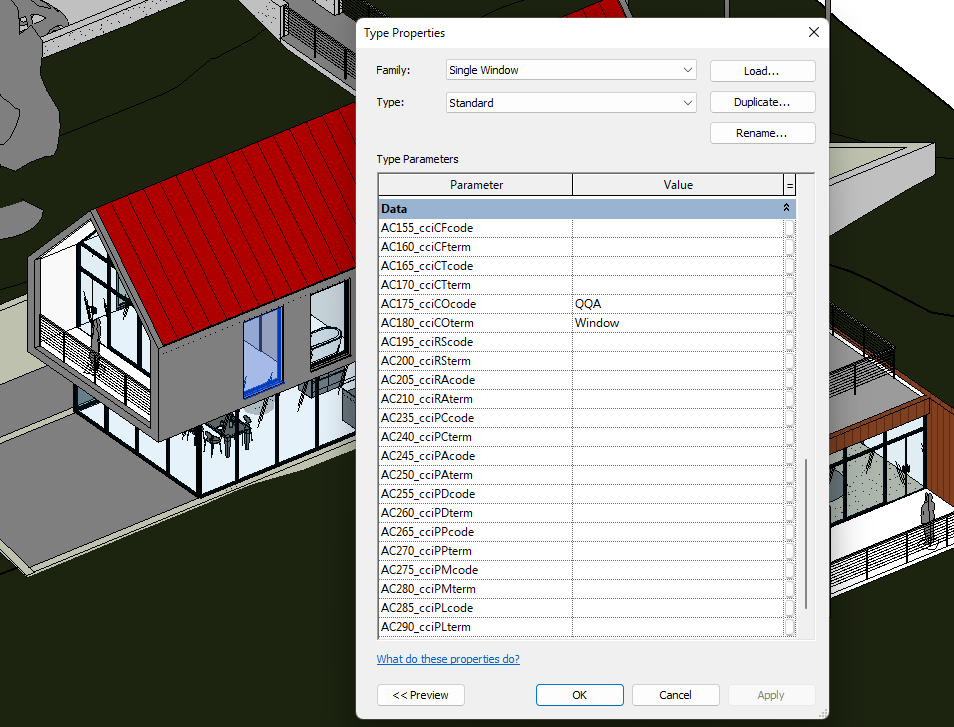The width and height of the screenshot is (954, 727).
Task: Toggle the associate button for AC290_cciPLterm
Action: point(789,627)
